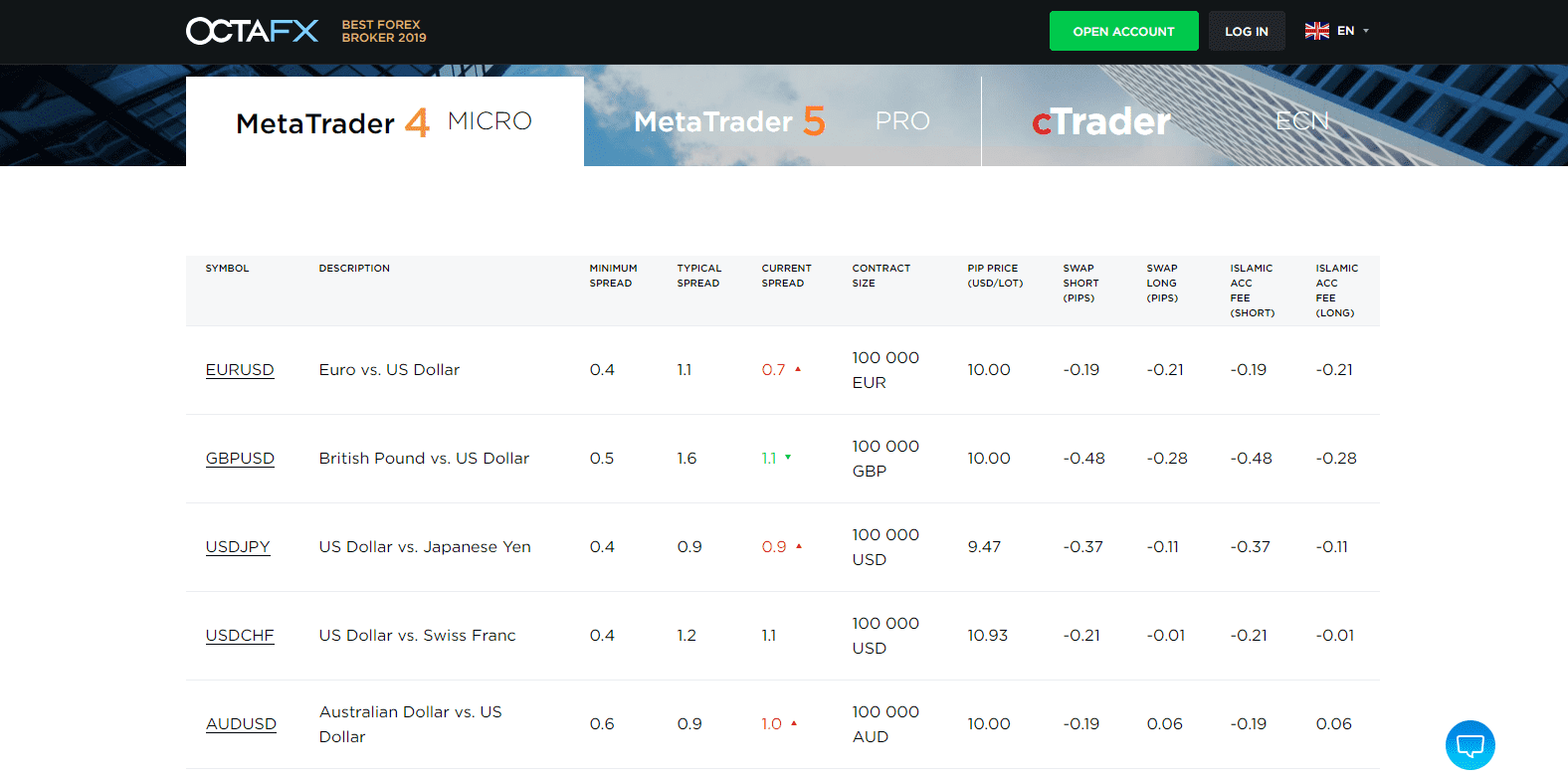Viewport: 1568px width, 782px height.
Task: Click red up arrow beside EURUSD current spread
Action: pyautogui.click(x=798, y=369)
